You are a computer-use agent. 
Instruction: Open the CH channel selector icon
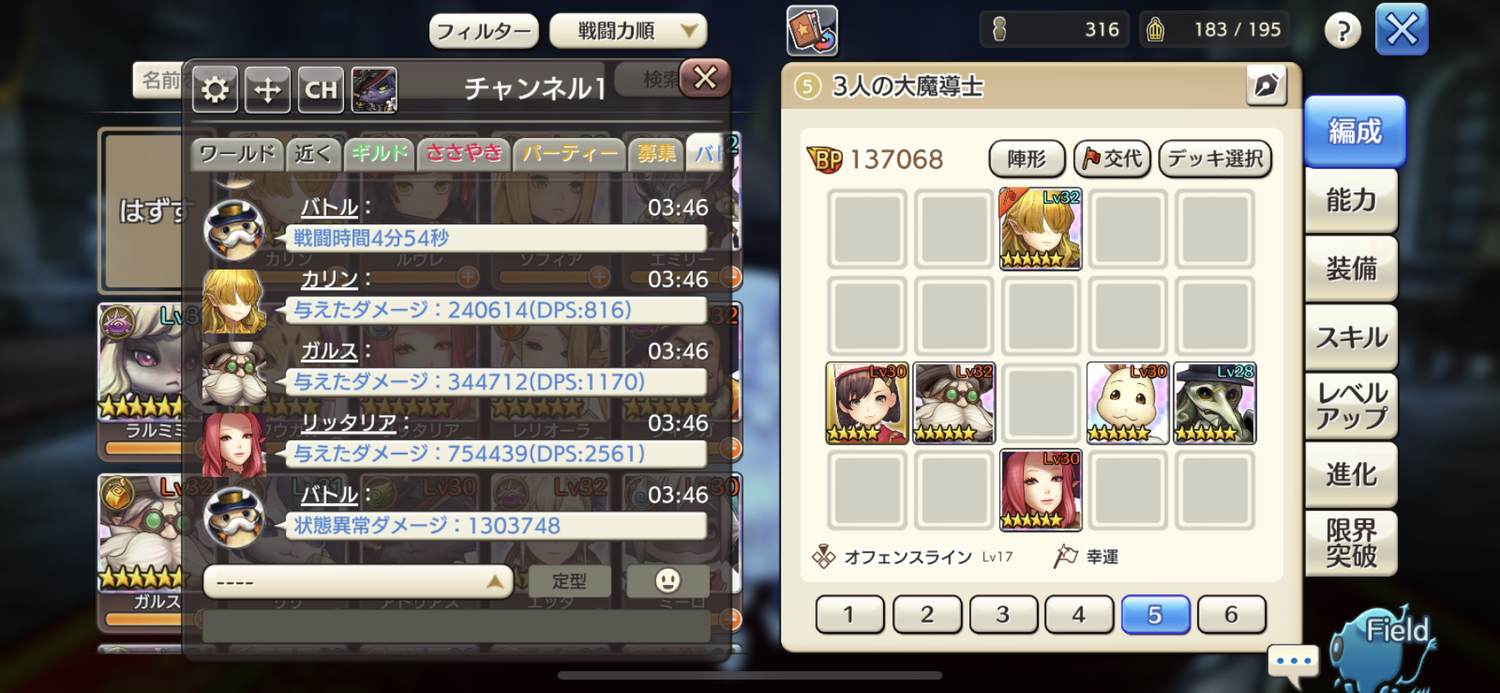pos(321,90)
